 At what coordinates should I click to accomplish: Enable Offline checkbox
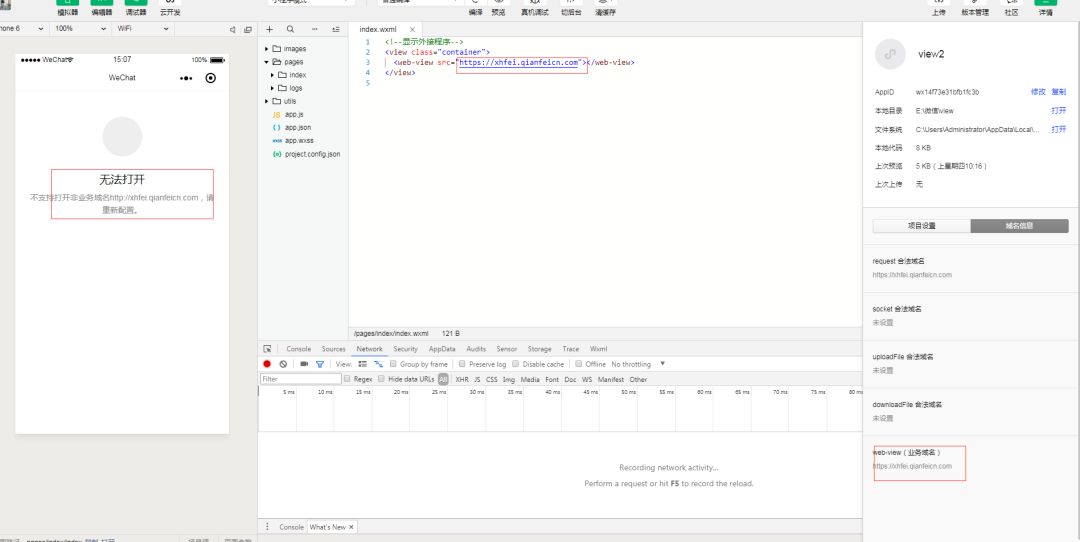click(579, 364)
